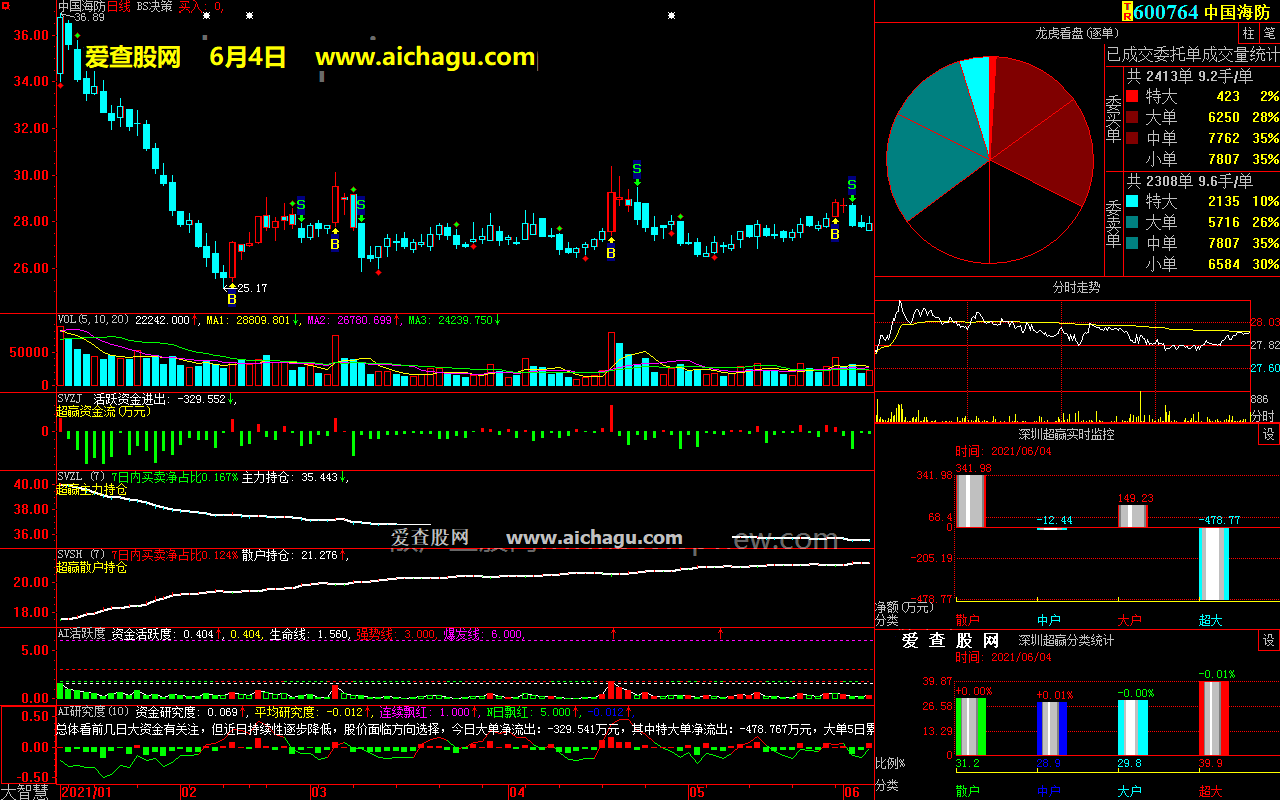Click the BS决策 indicator label
Viewport: 1280px width, 800px height.
pos(153,7)
